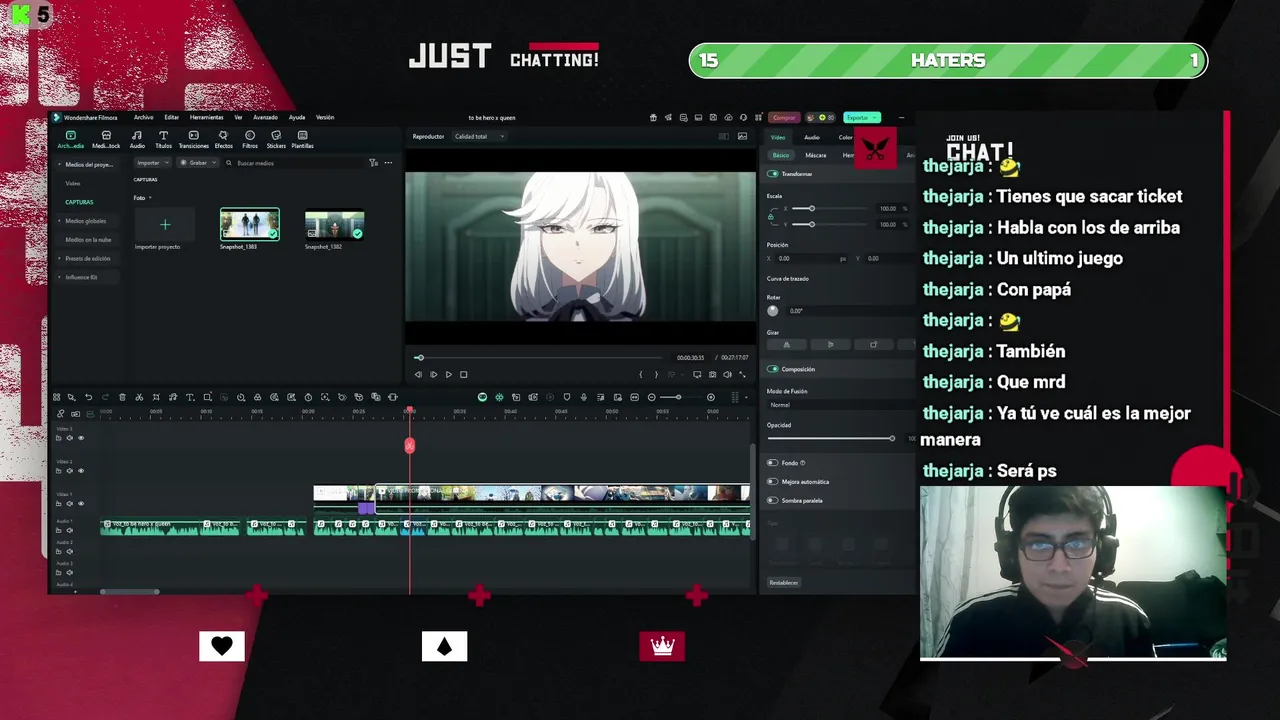Select the scissors split tool in timeline toolbar
1280x720 pixels.
point(139,397)
